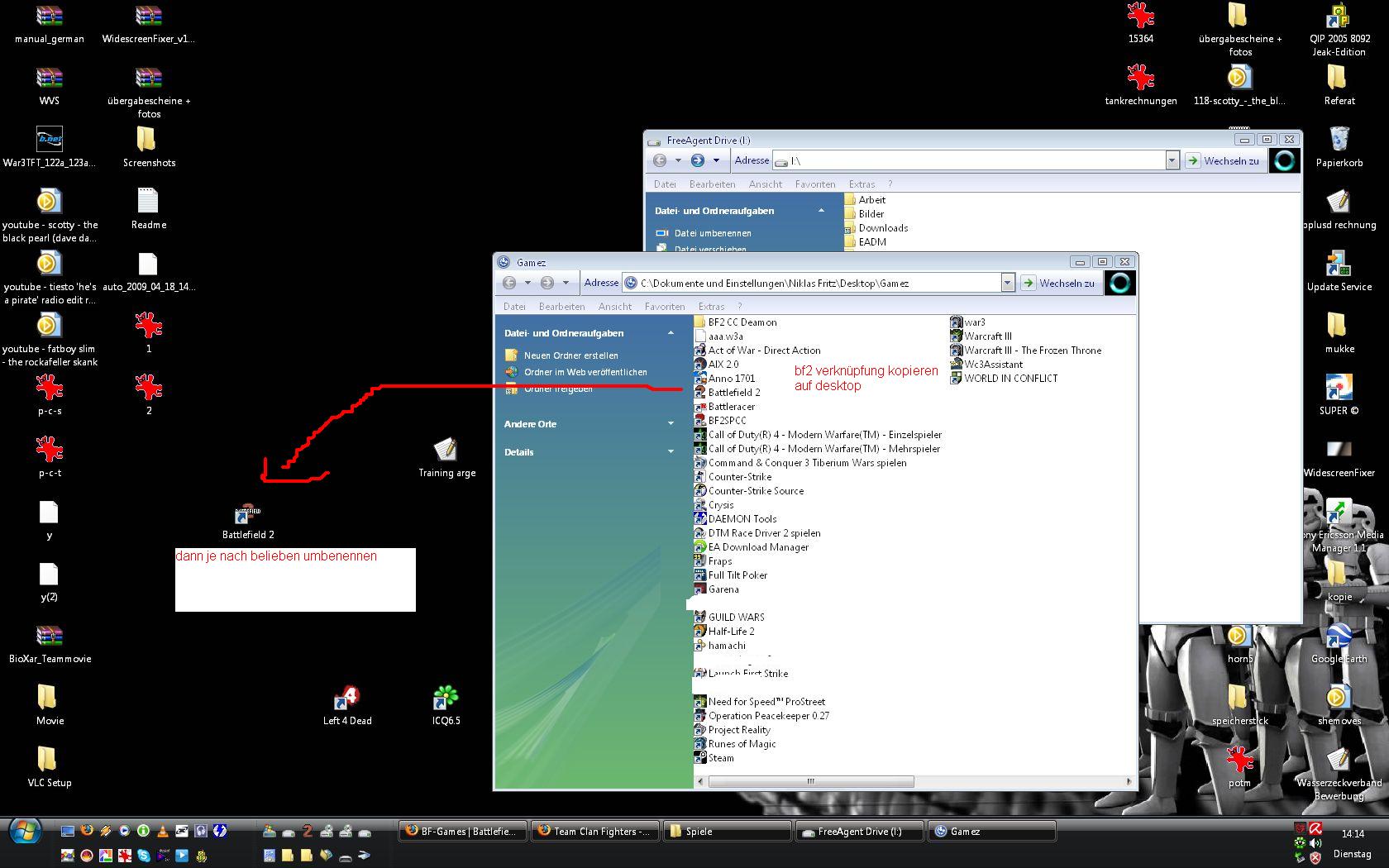The height and width of the screenshot is (868, 1389).
Task: Click the Windows Start orb
Action: point(24,832)
